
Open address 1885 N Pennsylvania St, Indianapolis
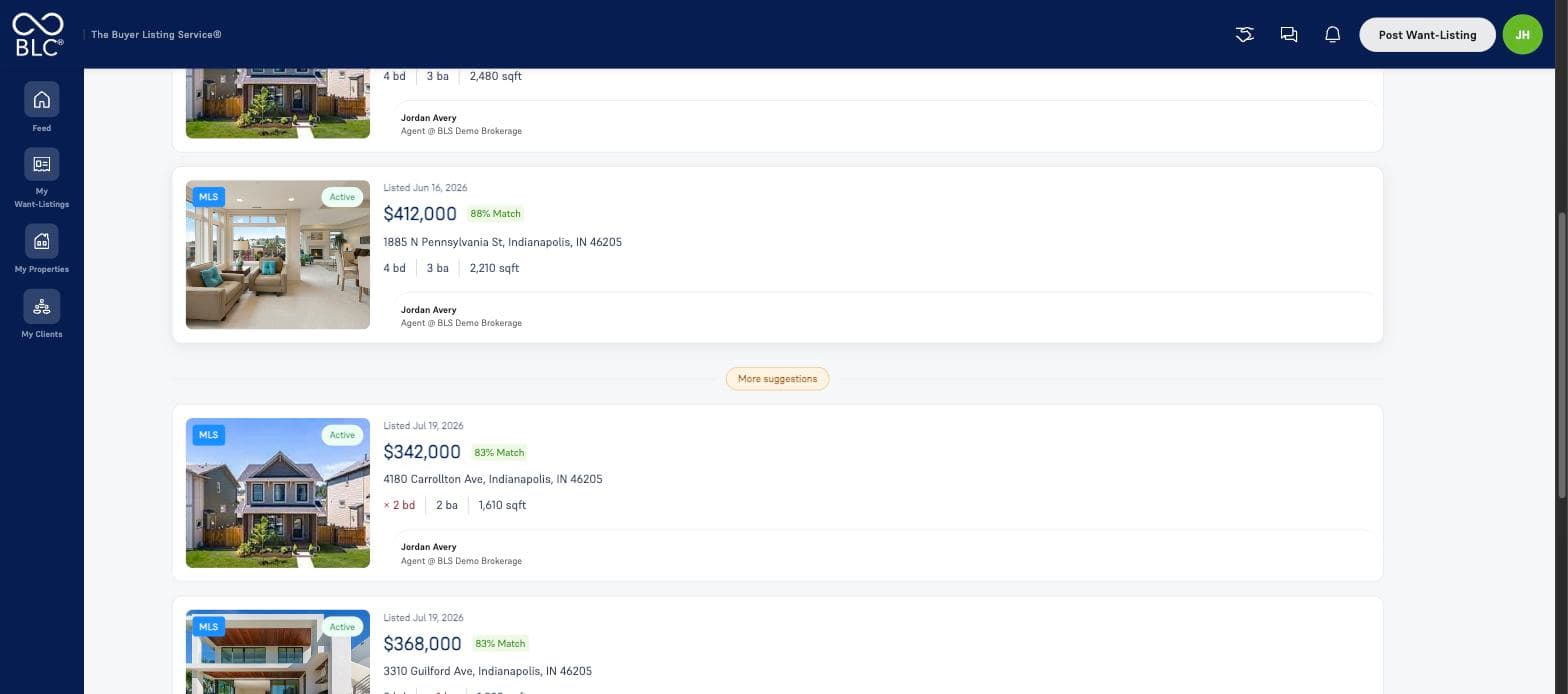click(x=502, y=242)
